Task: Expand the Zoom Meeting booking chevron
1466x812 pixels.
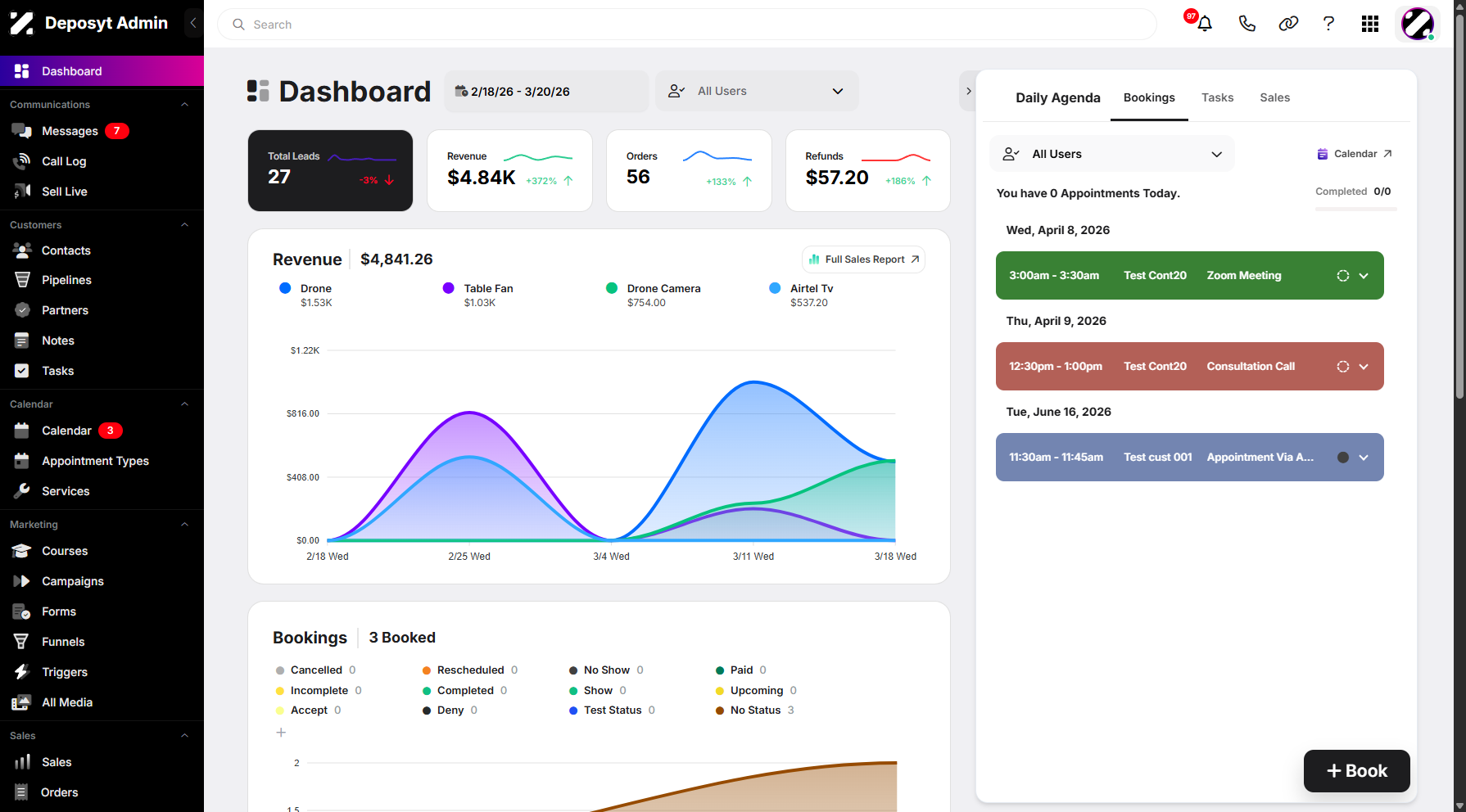Action: 1364,276
